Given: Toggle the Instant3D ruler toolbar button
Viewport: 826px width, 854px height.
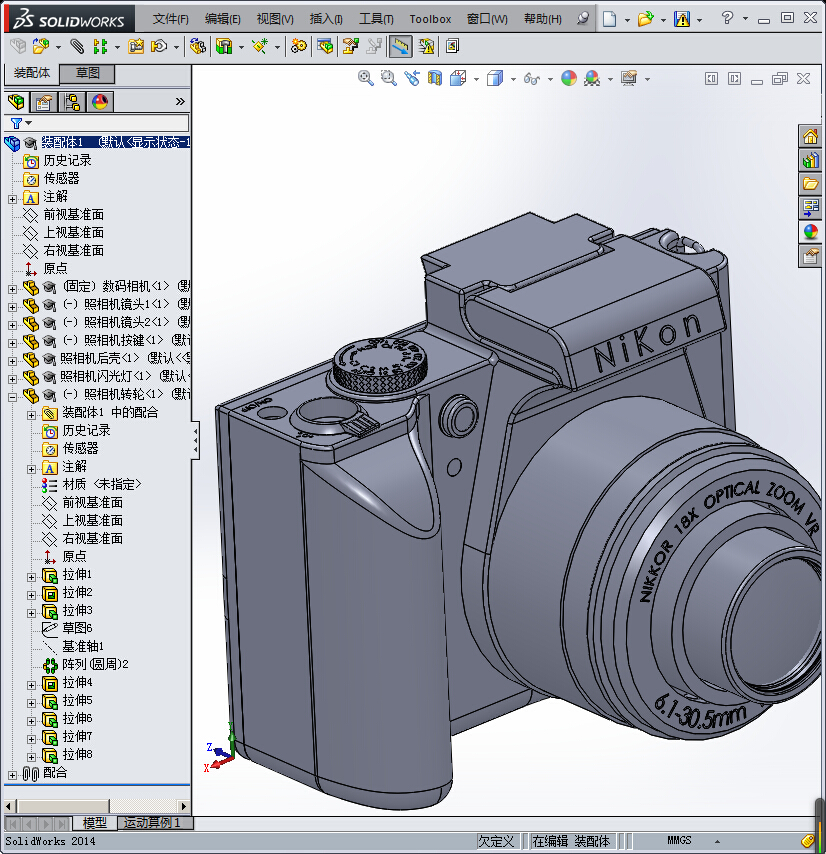Looking at the screenshot, I should pos(400,46).
